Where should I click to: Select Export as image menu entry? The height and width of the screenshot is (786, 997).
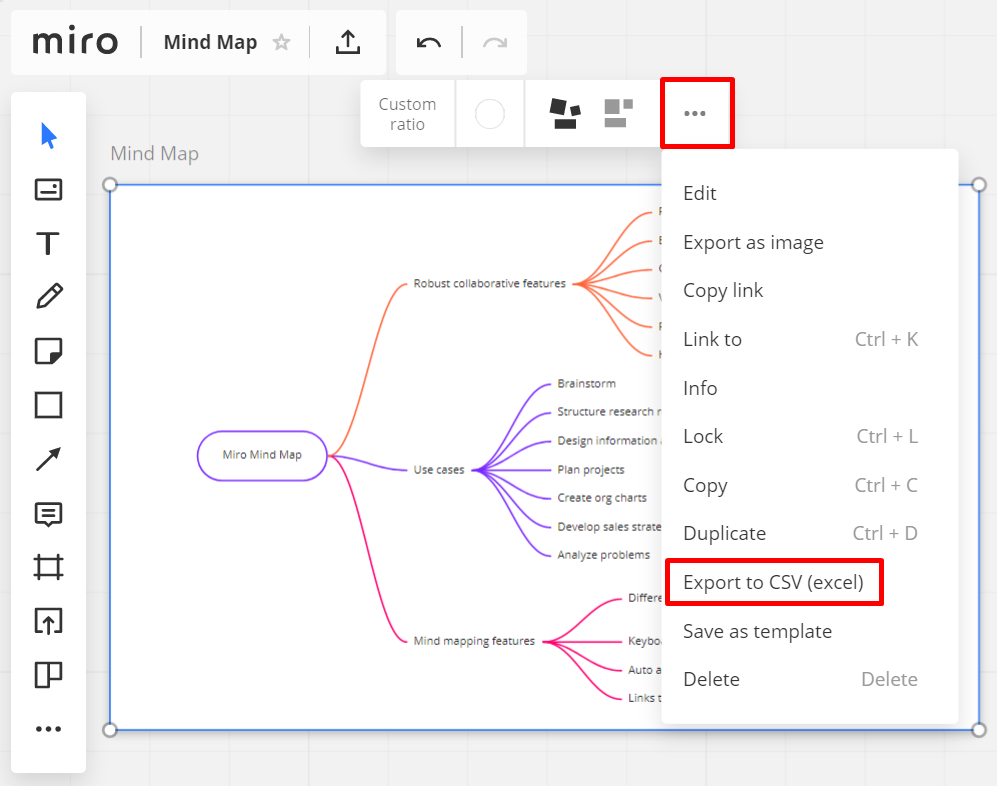[x=753, y=242]
